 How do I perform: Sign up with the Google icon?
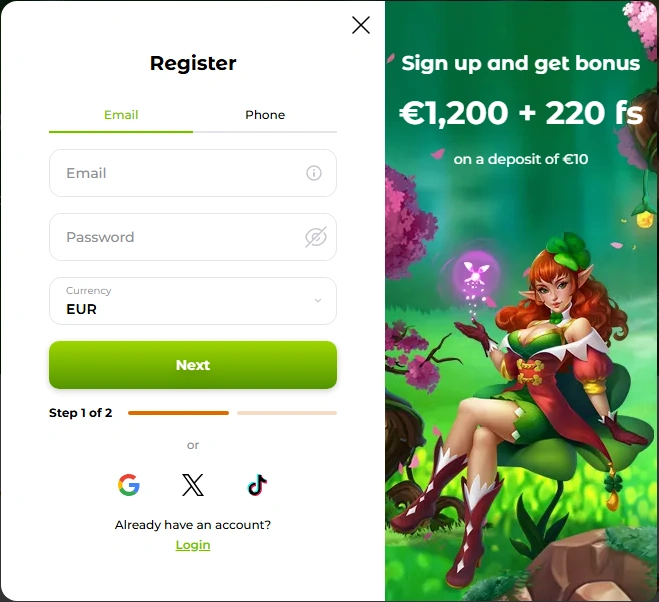[129, 485]
